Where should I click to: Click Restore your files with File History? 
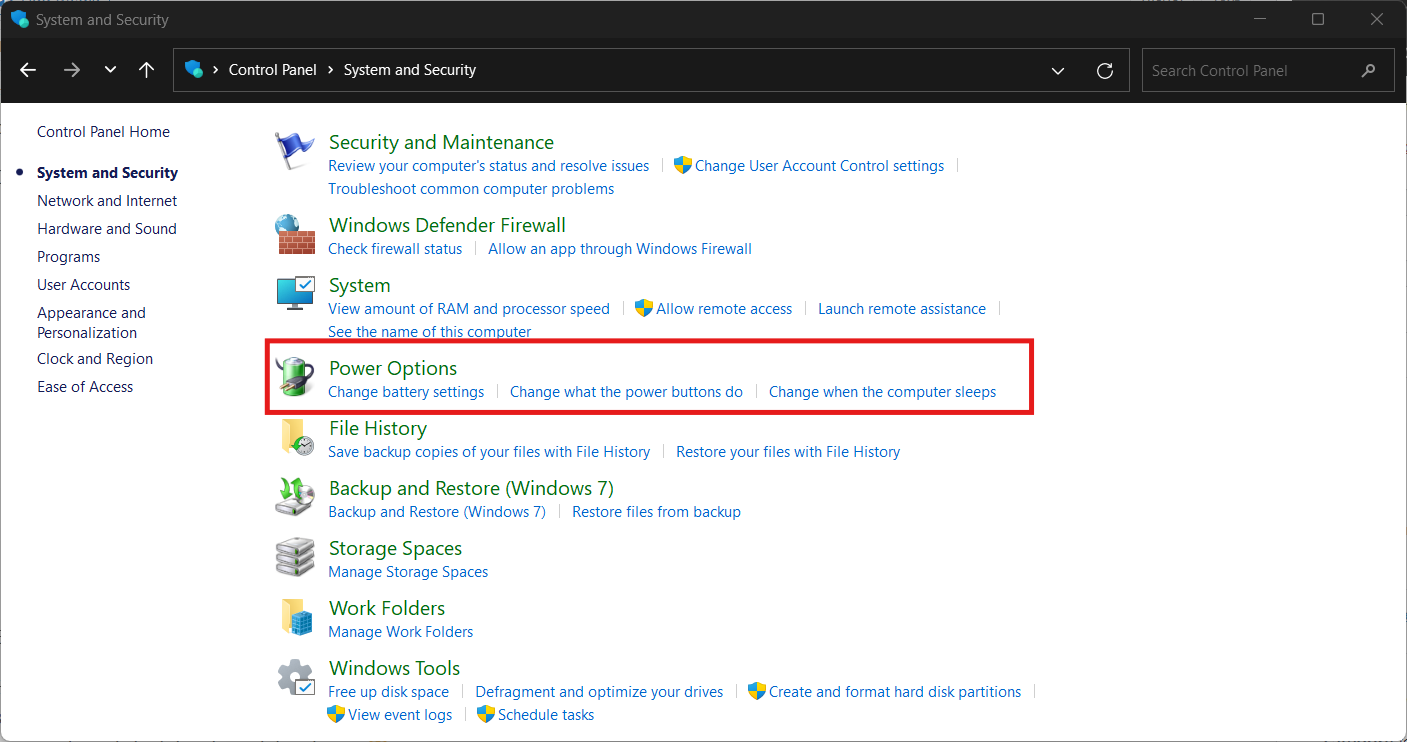coord(788,452)
